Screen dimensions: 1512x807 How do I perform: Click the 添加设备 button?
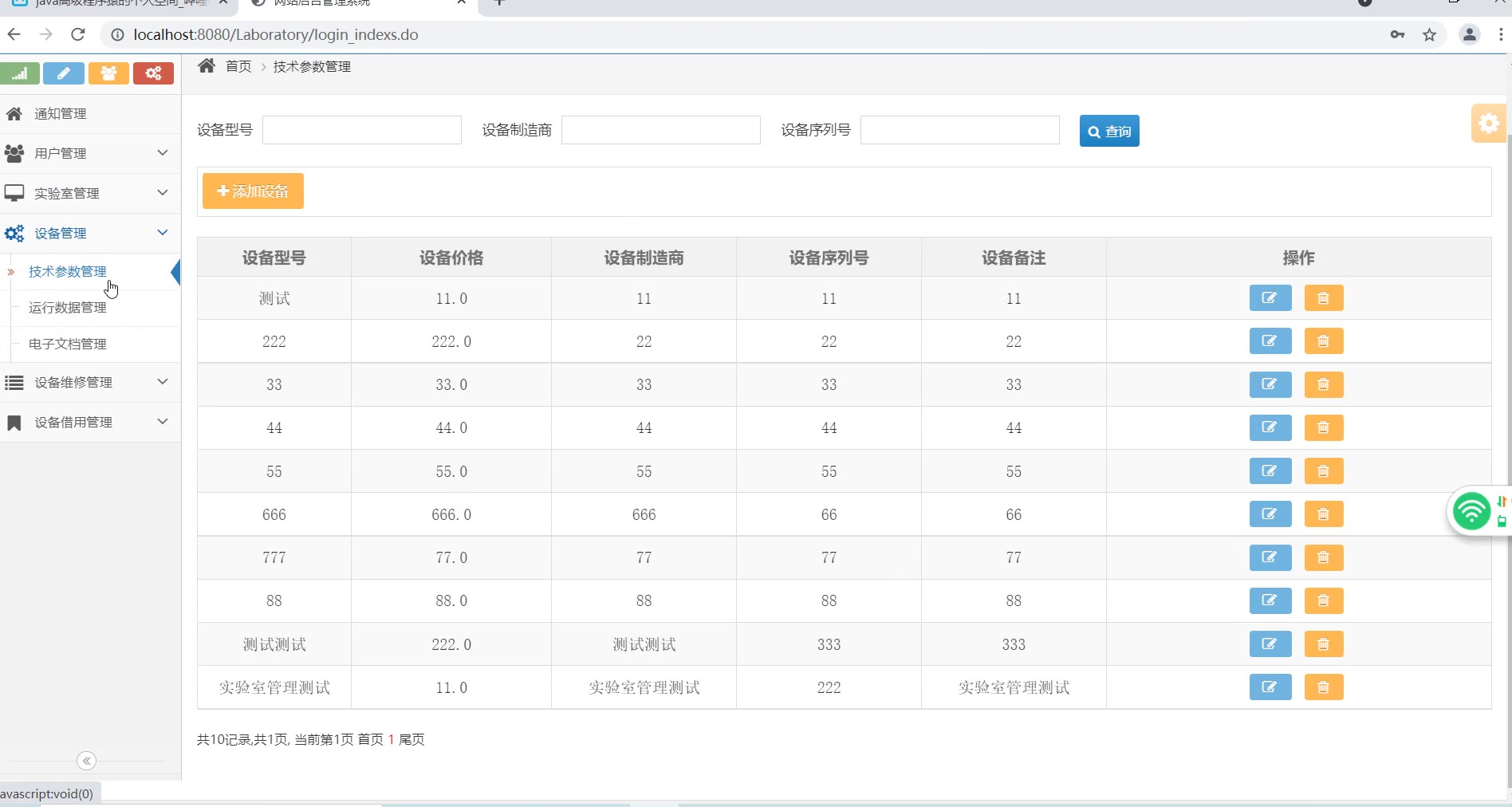pyautogui.click(x=253, y=191)
